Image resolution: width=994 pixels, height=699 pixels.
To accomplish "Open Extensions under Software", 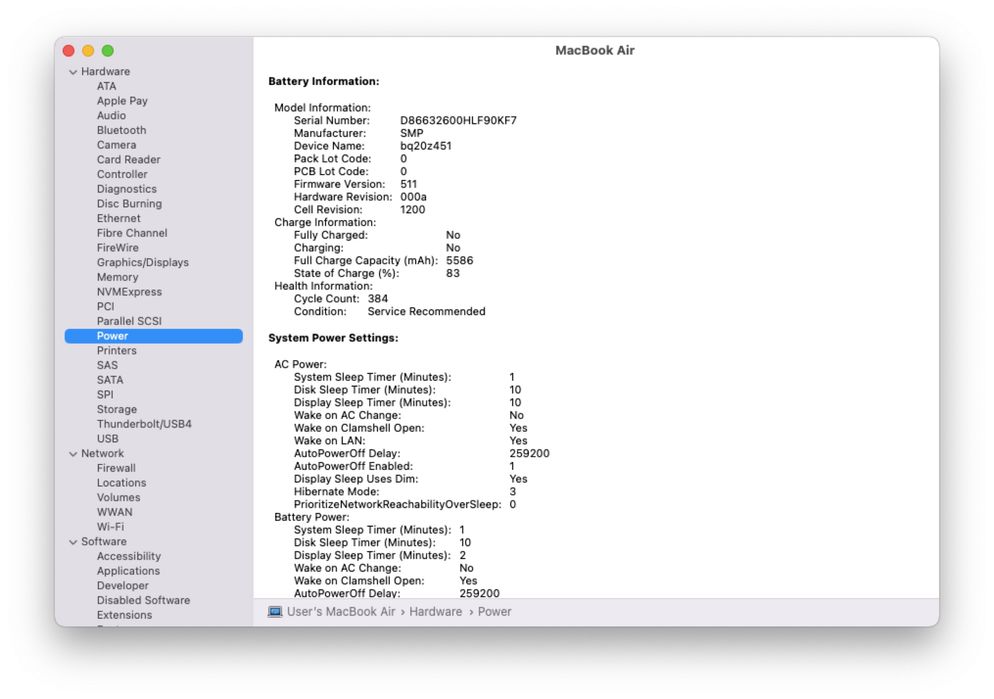I will 124,615.
